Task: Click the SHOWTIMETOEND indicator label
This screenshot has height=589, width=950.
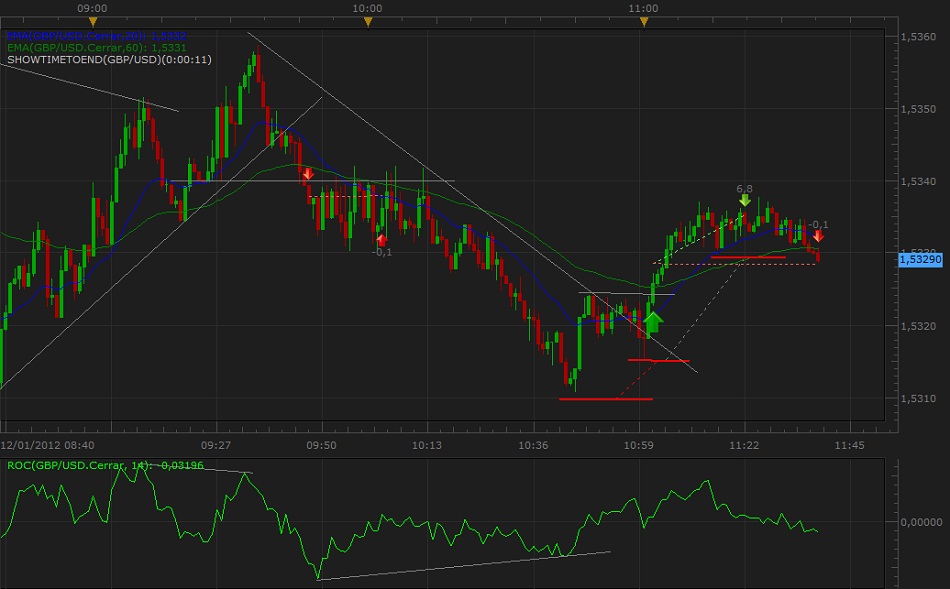Action: 109,60
